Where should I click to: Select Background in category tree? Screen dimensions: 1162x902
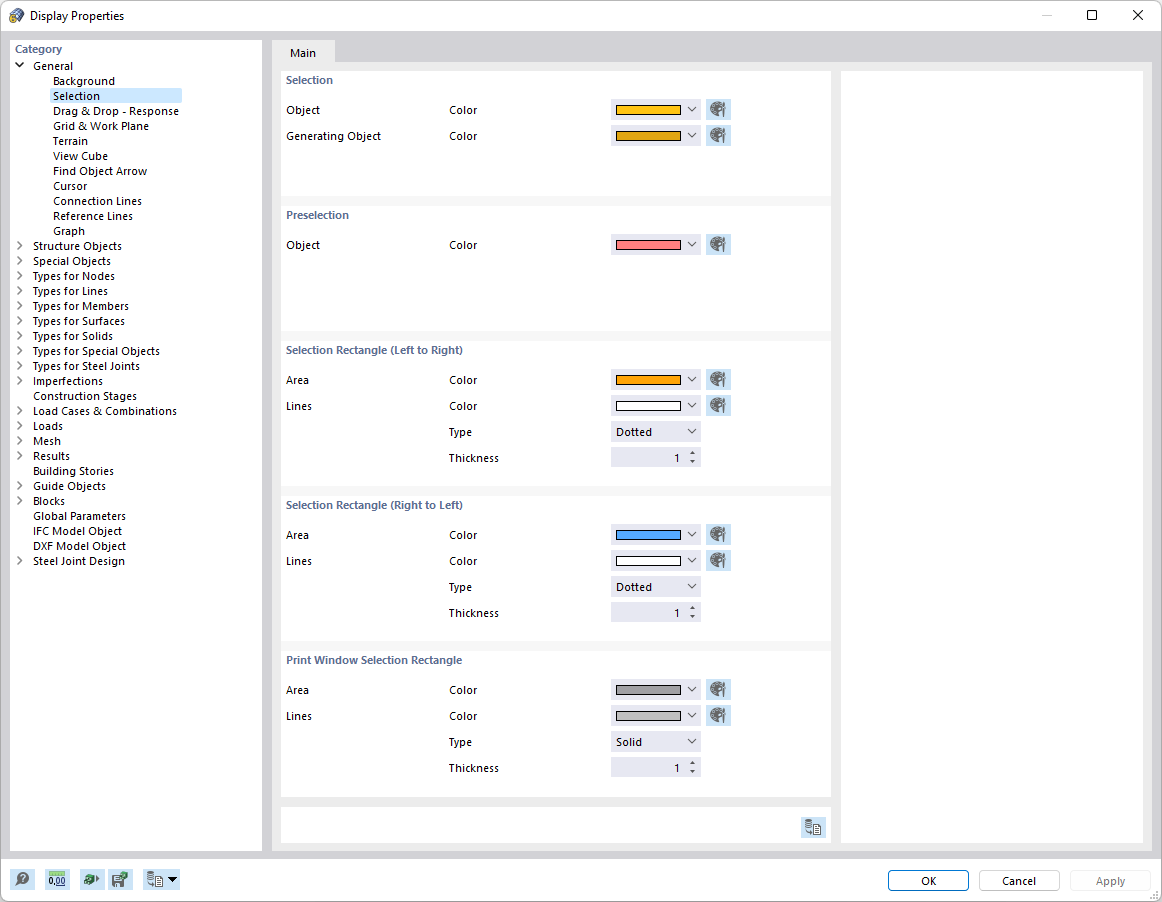pos(84,81)
